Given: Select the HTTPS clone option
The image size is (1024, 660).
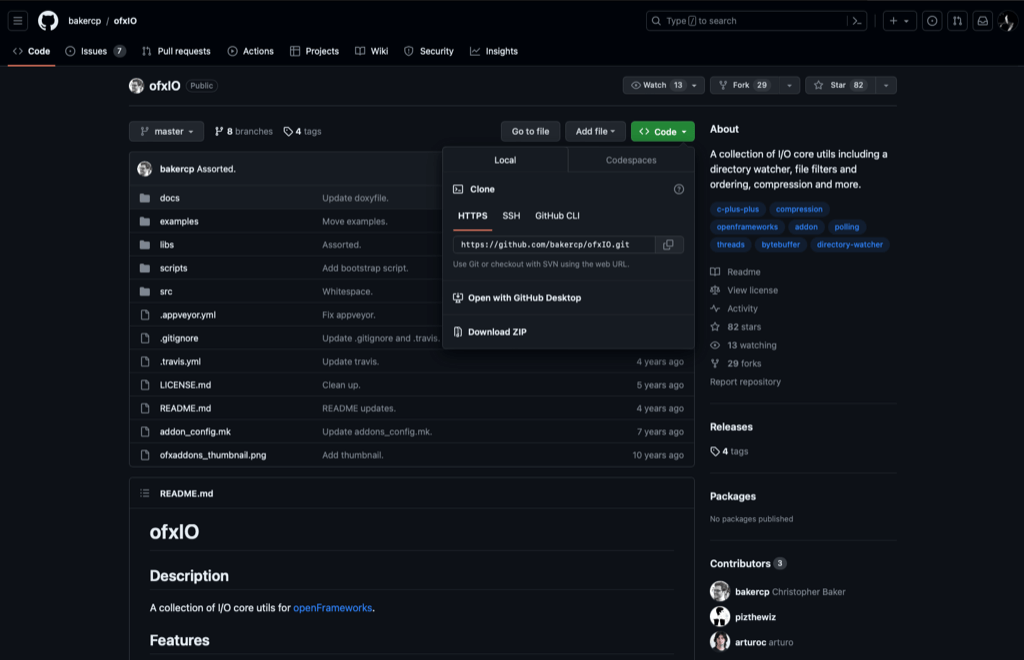Looking at the screenshot, I should pyautogui.click(x=472, y=215).
